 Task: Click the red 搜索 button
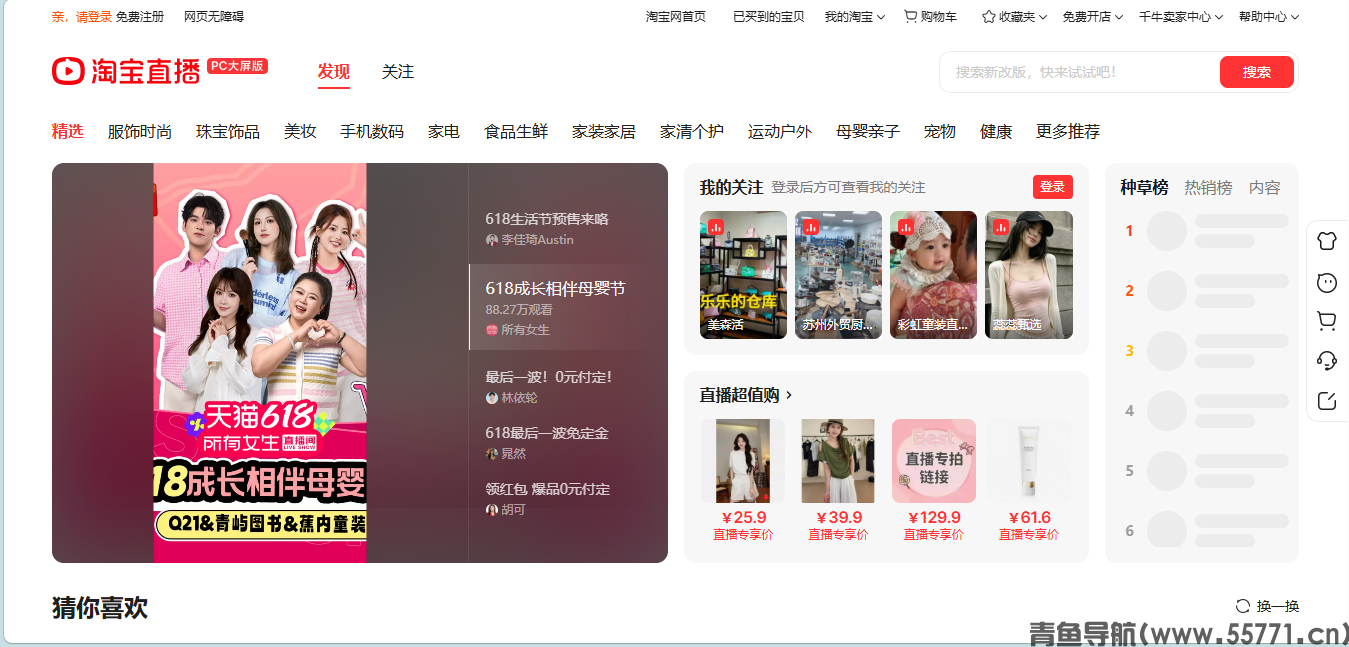pyautogui.click(x=1257, y=72)
